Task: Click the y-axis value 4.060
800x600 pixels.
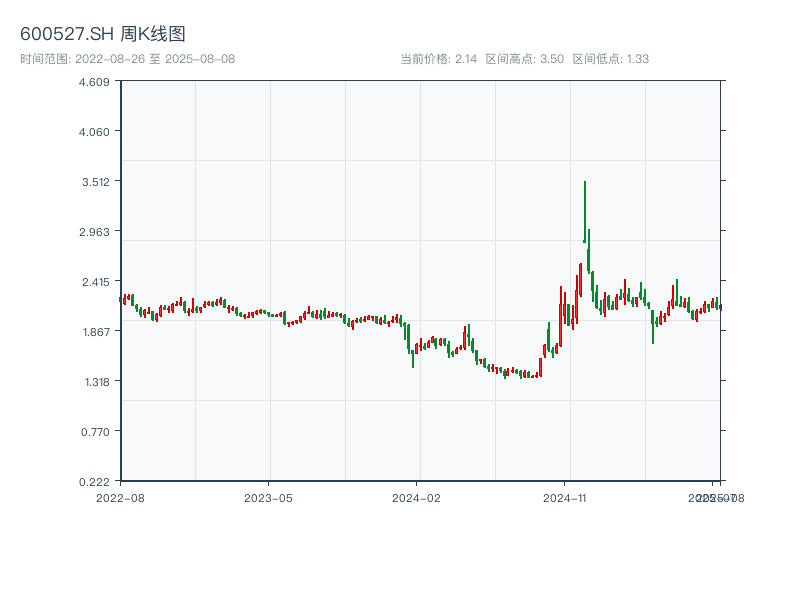Action: 94,132
